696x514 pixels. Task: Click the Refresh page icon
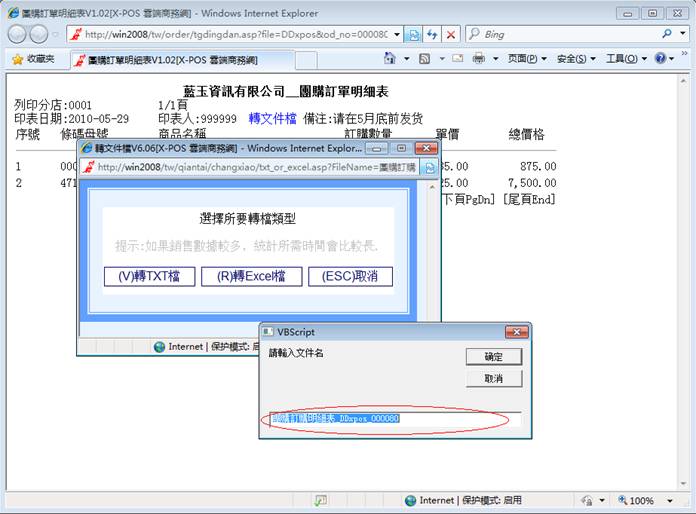coord(432,34)
